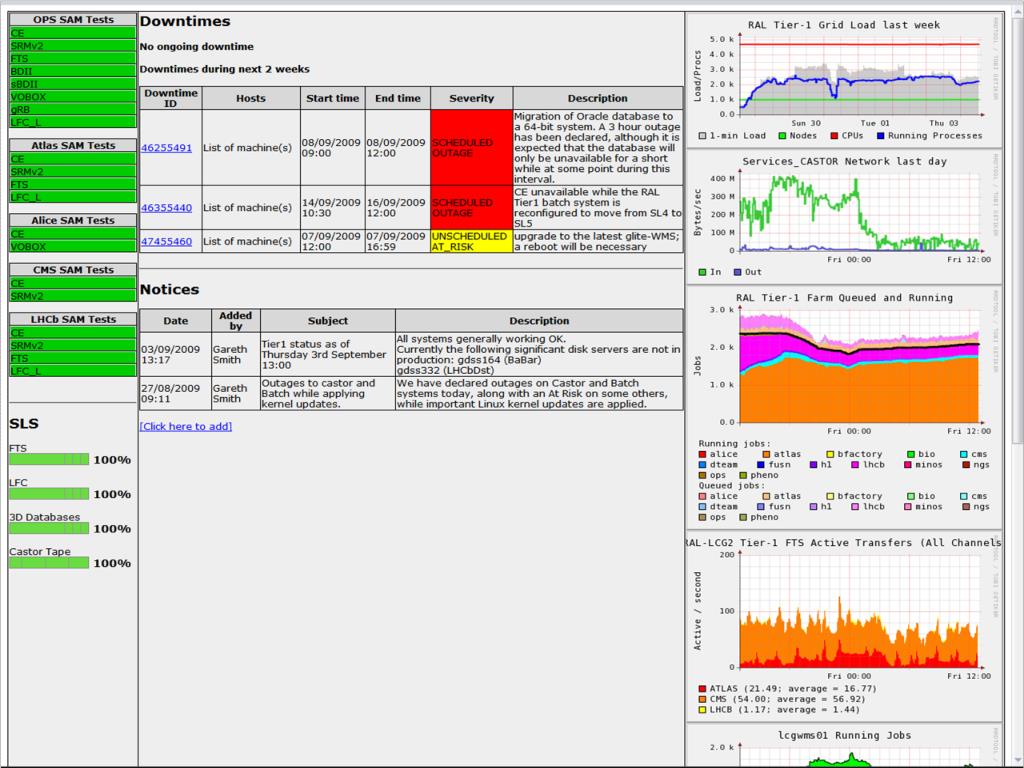Viewport: 1024px width, 768px height.
Task: Open VOBOX status under OPS SAM Tests
Action: coord(72,97)
